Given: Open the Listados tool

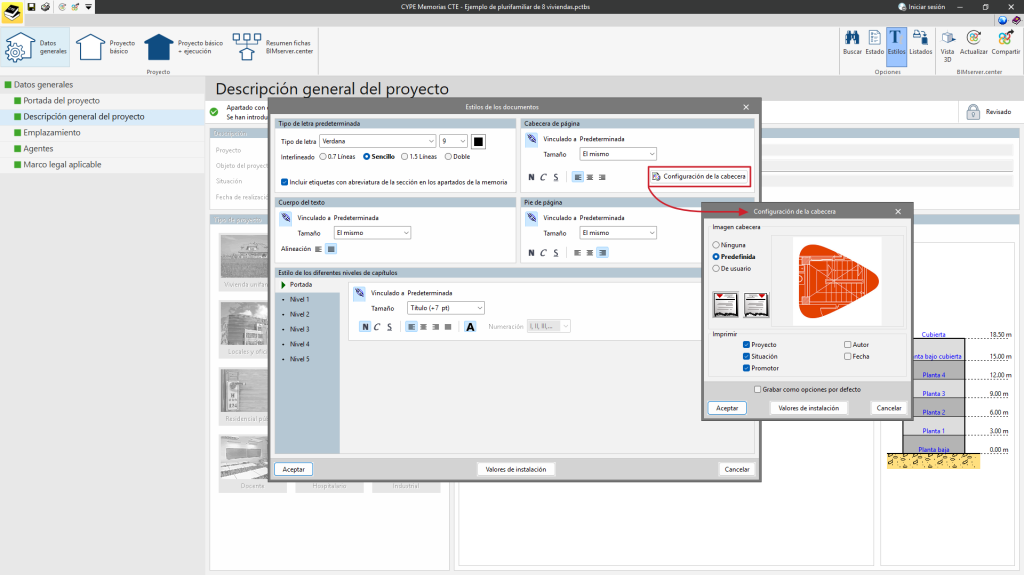Looking at the screenshot, I should [920, 42].
